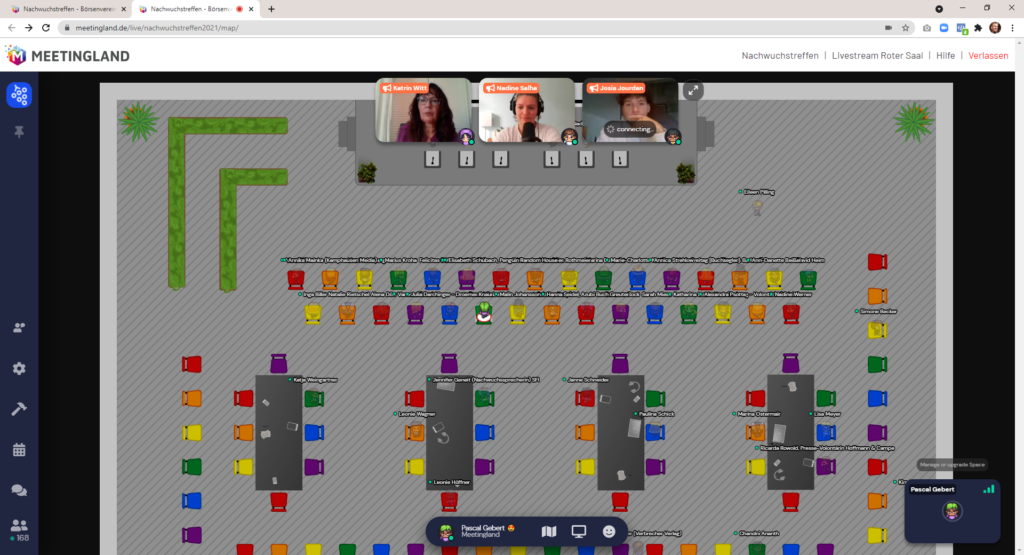Open Chrome extensions puzzle icon

[x=978, y=28]
